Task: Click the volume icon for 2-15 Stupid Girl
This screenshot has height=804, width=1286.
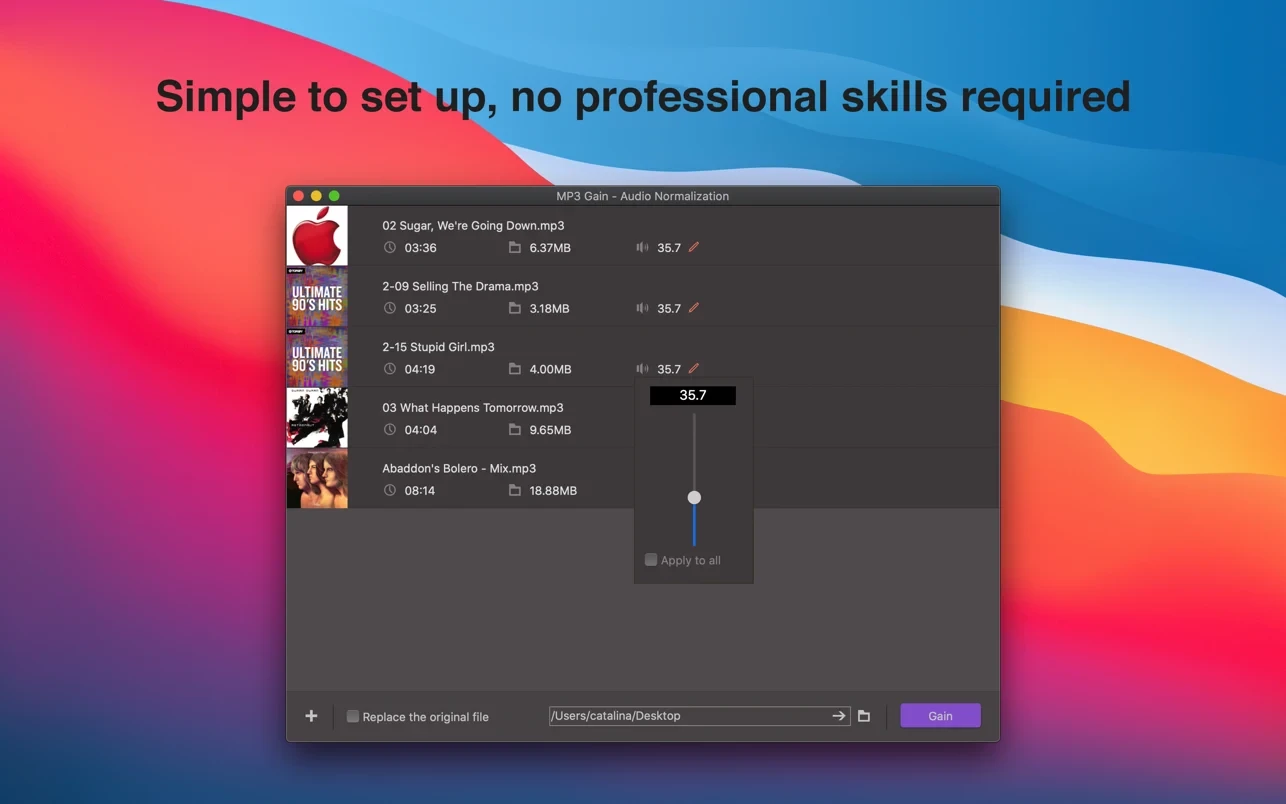Action: [642, 369]
